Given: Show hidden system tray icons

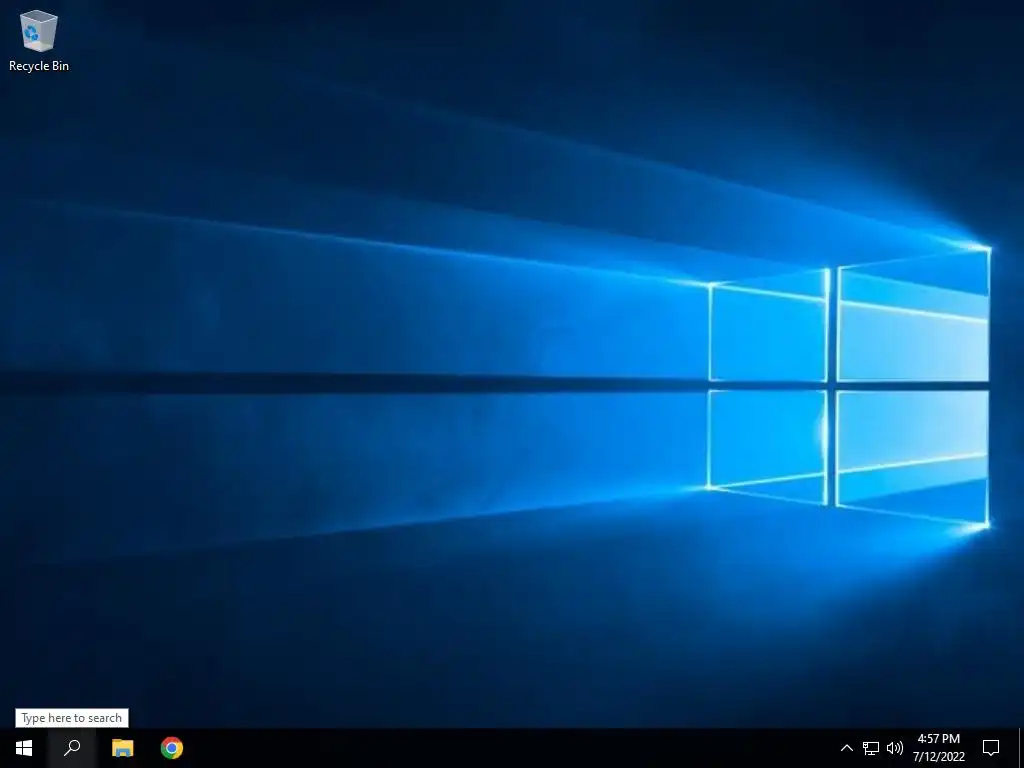Looking at the screenshot, I should click(846, 748).
